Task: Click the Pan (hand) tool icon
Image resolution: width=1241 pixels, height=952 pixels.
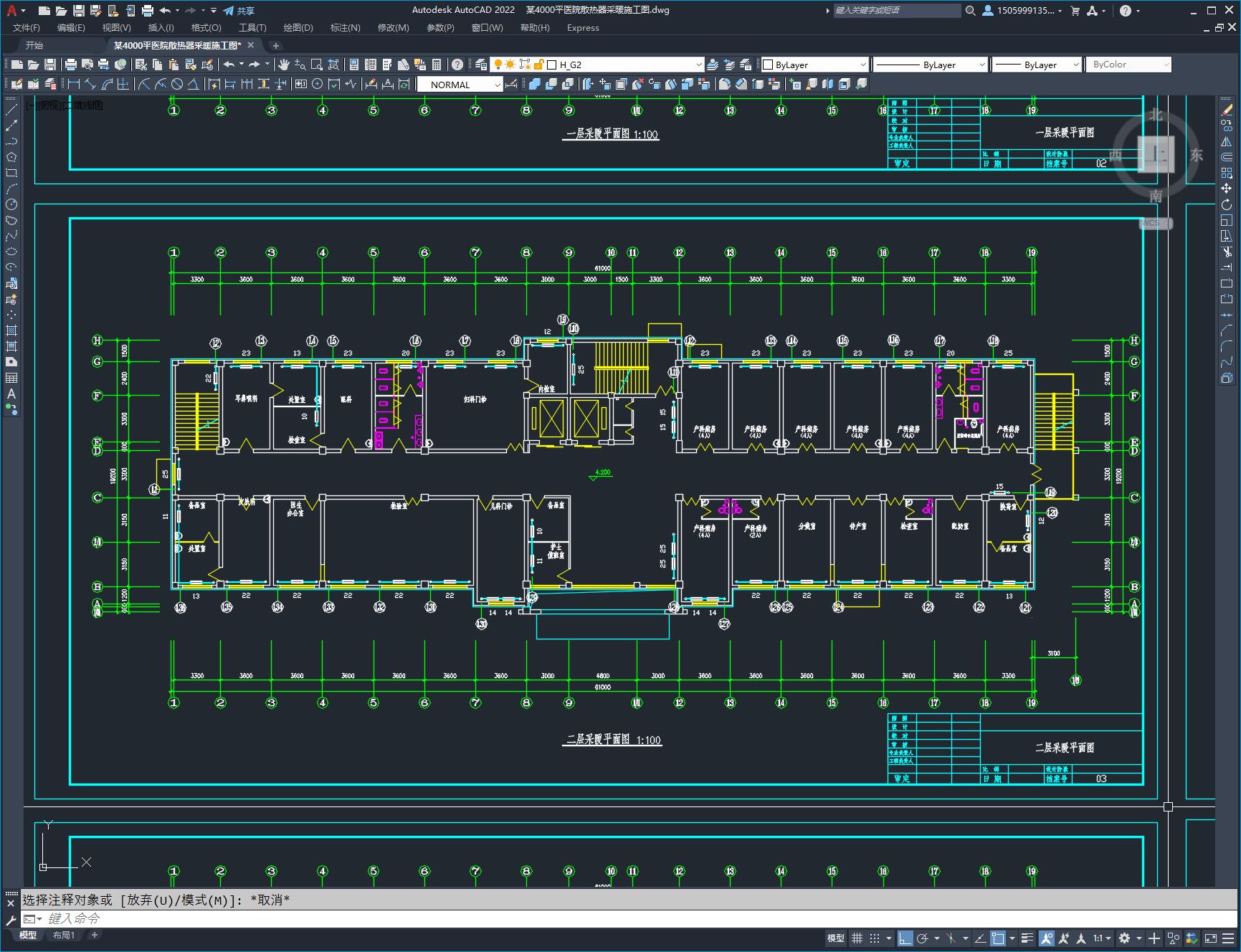Action: tap(284, 65)
